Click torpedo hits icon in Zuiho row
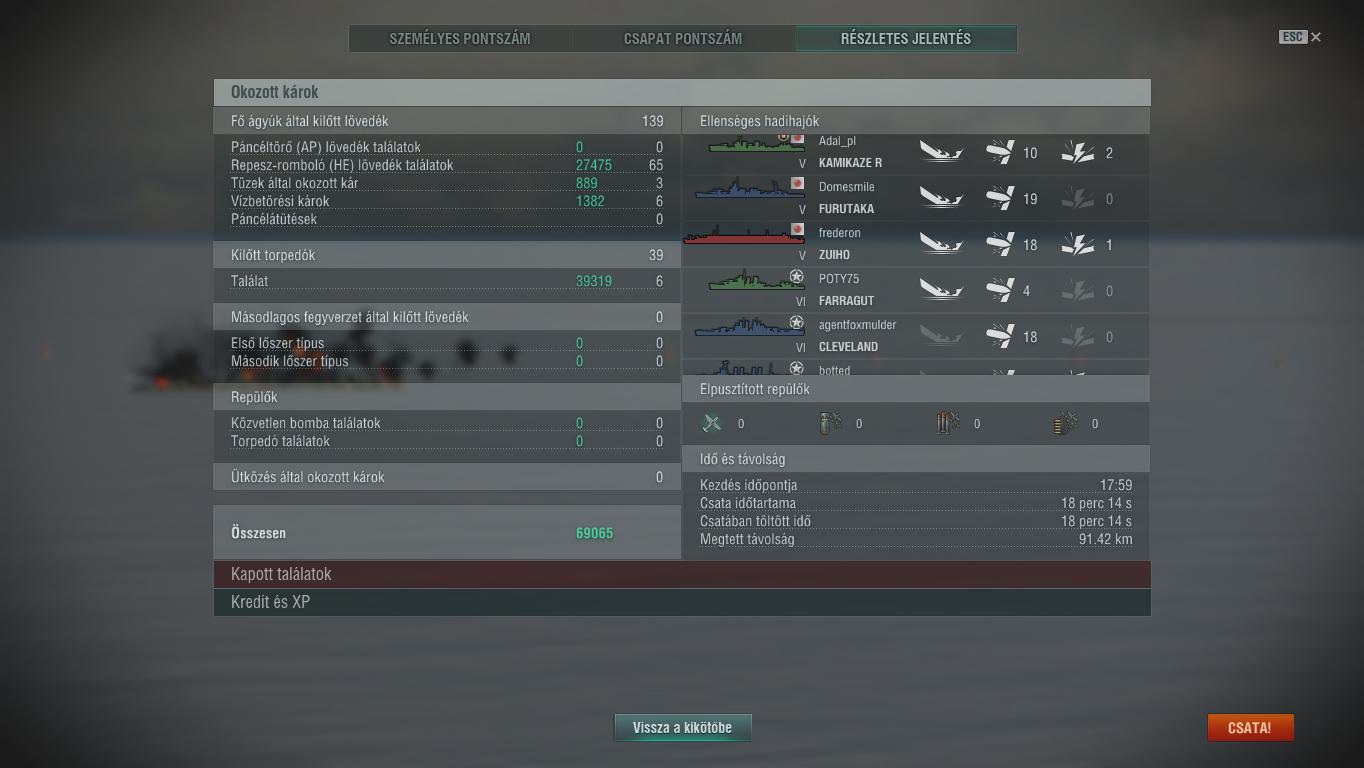 pyautogui.click(x=1078, y=245)
